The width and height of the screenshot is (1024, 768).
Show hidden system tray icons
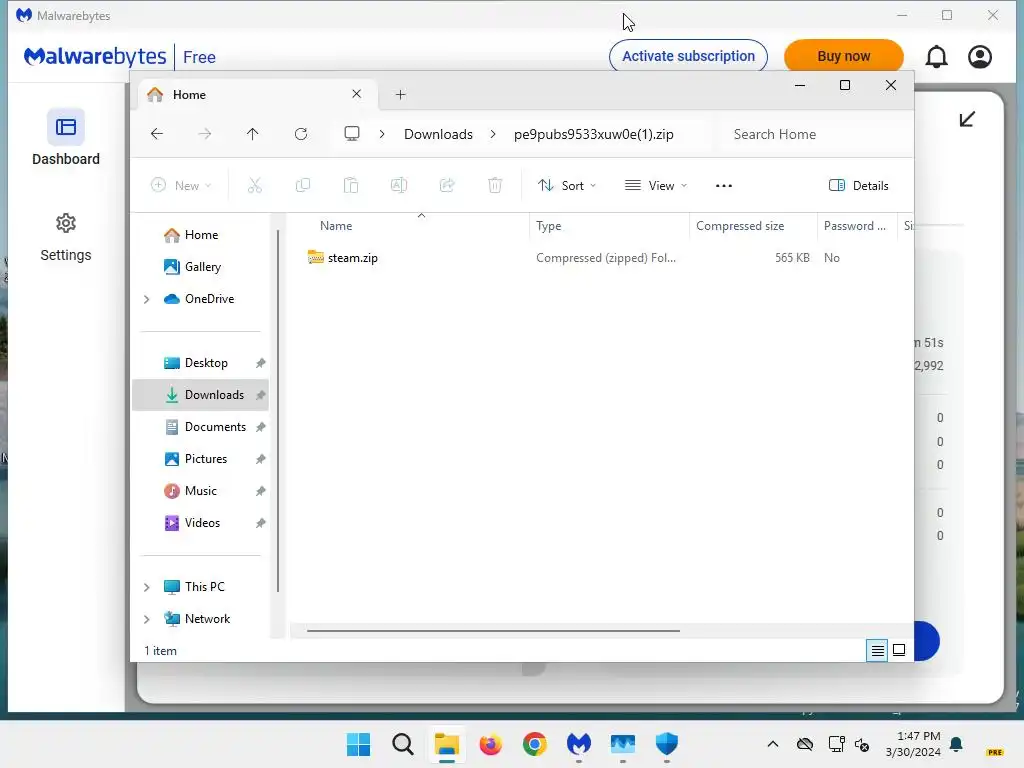[x=773, y=744]
